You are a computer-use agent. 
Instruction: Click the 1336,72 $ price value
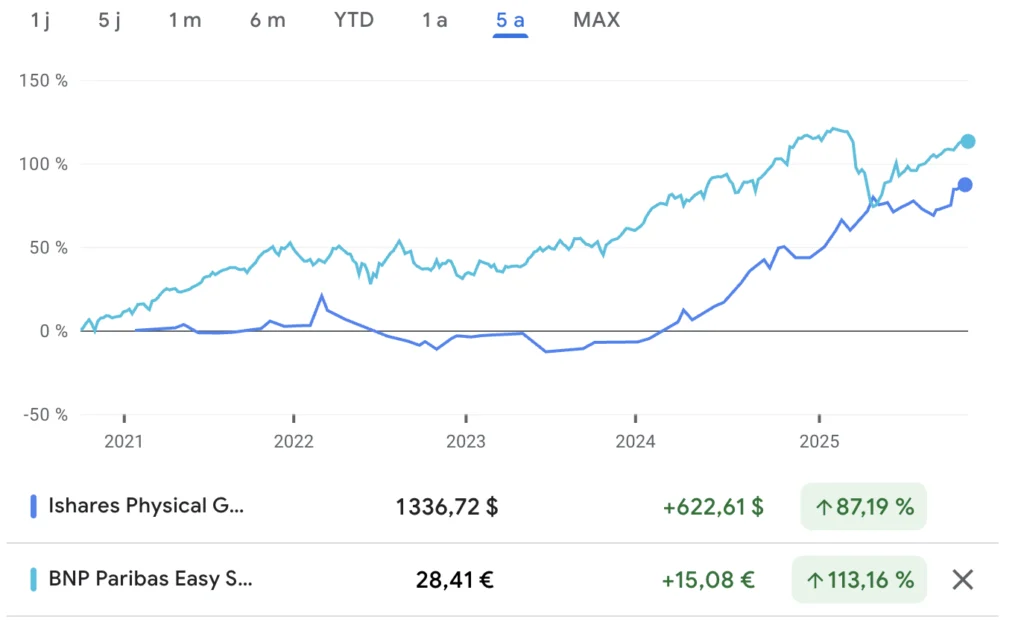pyautogui.click(x=447, y=507)
